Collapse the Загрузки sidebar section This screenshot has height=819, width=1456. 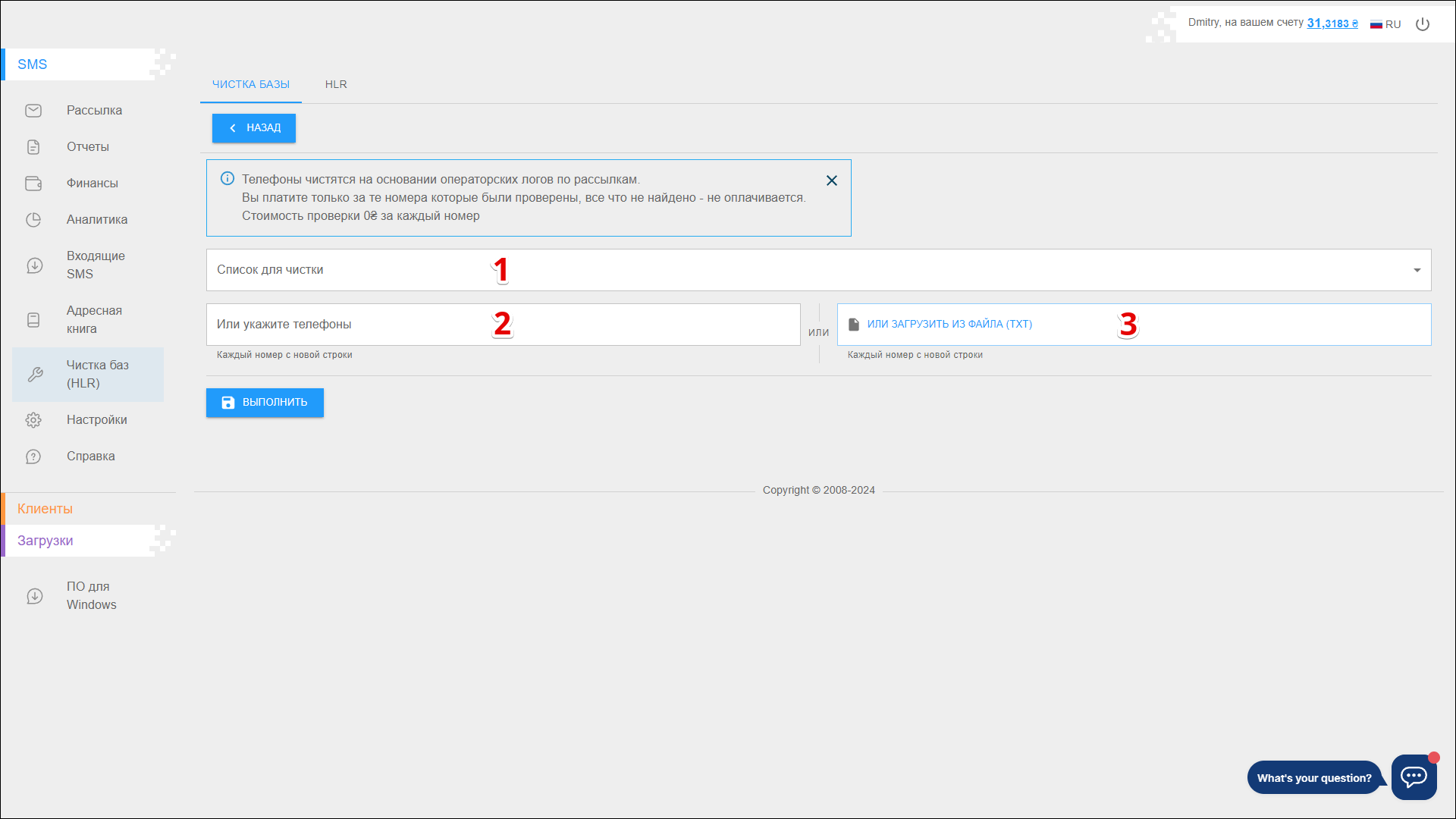coord(45,541)
